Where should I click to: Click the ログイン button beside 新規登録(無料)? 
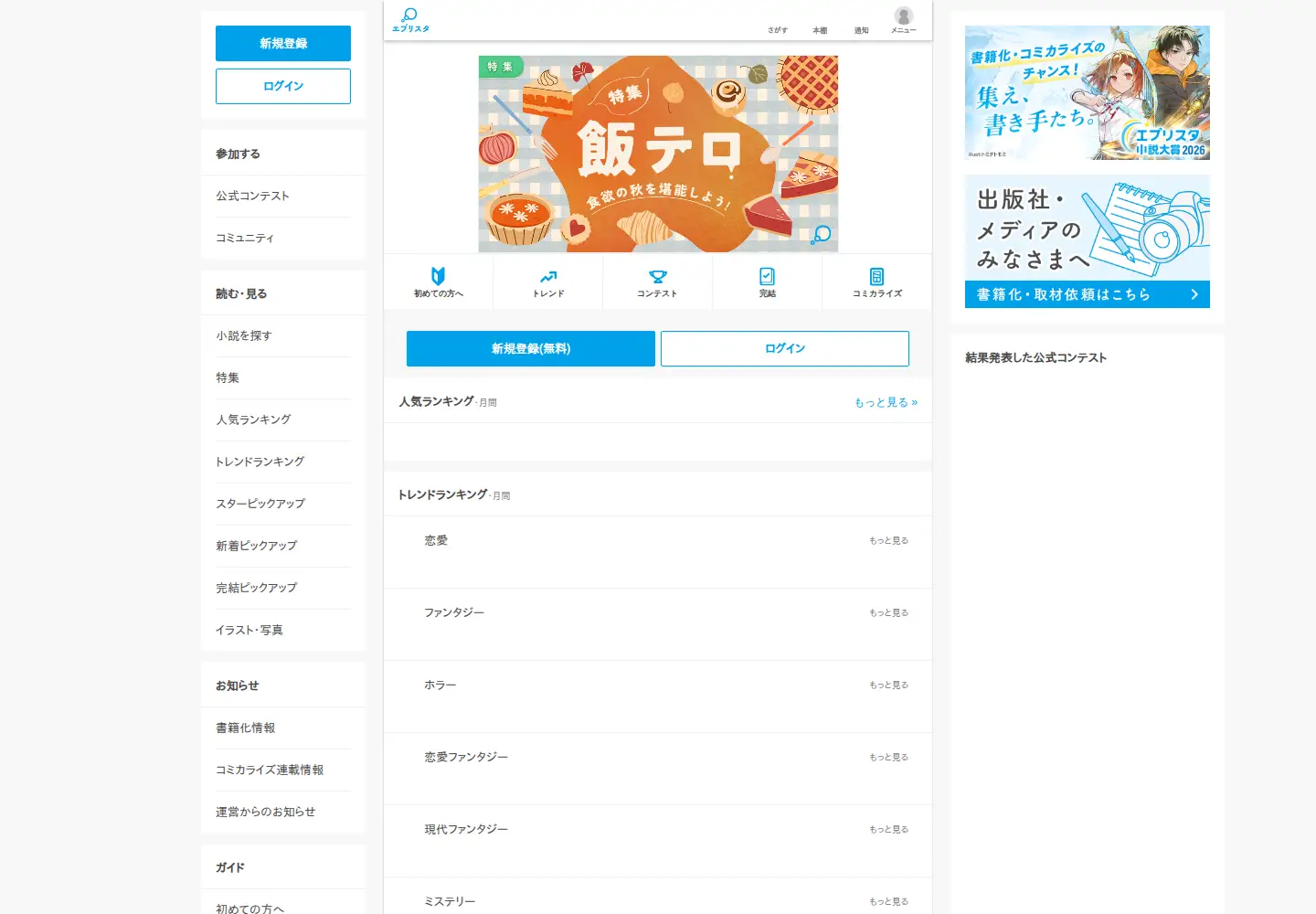[x=785, y=348]
